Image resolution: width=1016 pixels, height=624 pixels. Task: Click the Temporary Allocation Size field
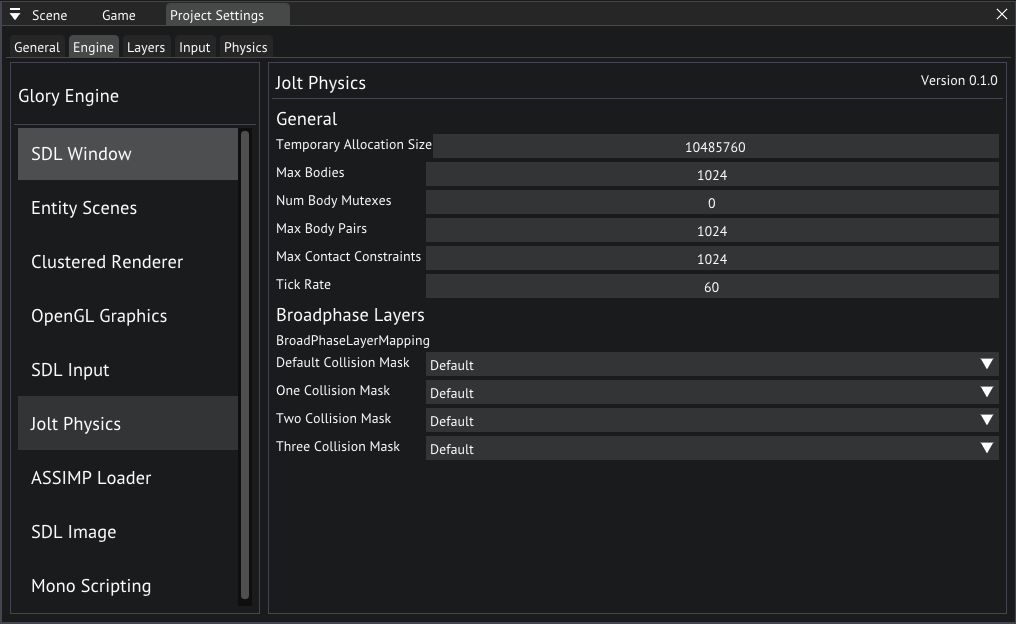pyautogui.click(x=715, y=147)
